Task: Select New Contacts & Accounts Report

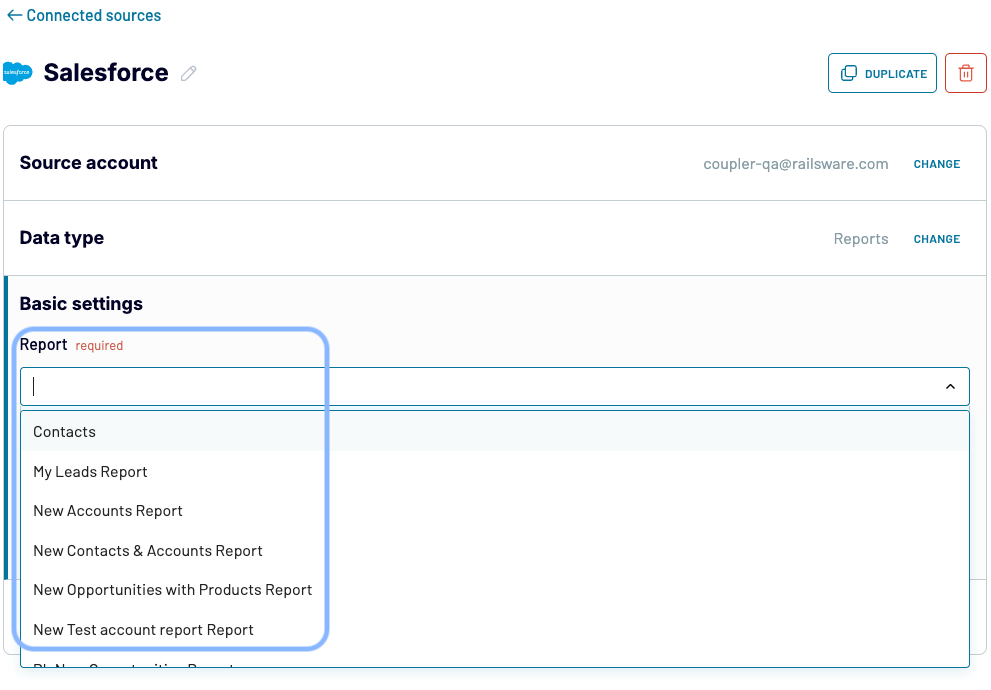Action: [495, 550]
